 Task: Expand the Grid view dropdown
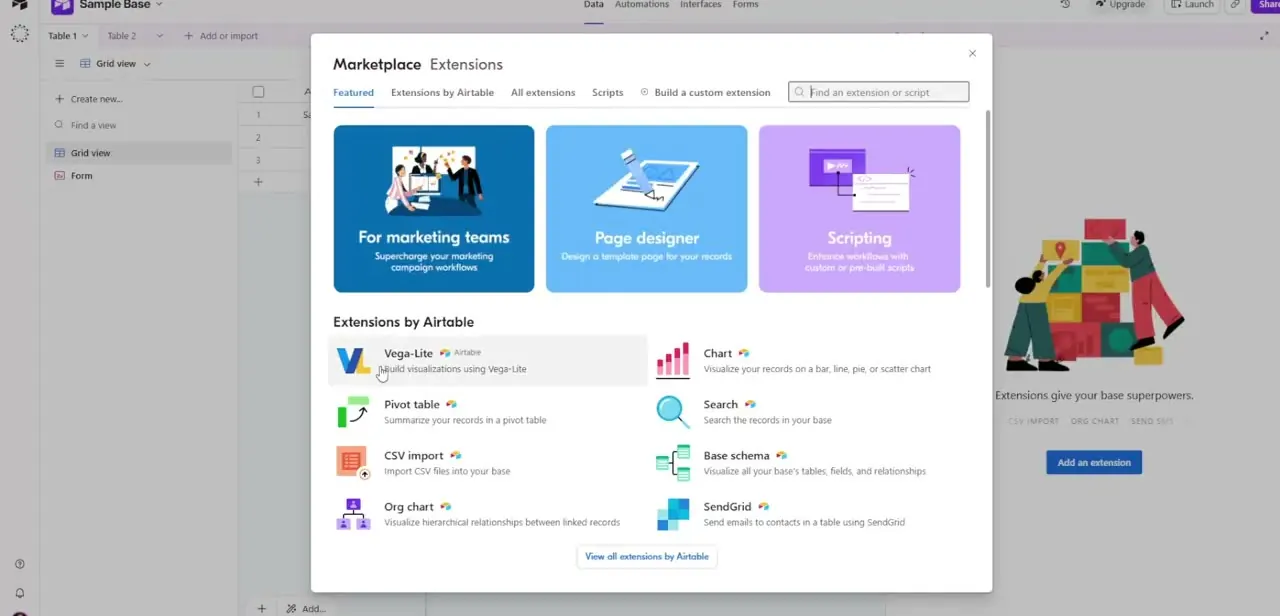tap(147, 64)
